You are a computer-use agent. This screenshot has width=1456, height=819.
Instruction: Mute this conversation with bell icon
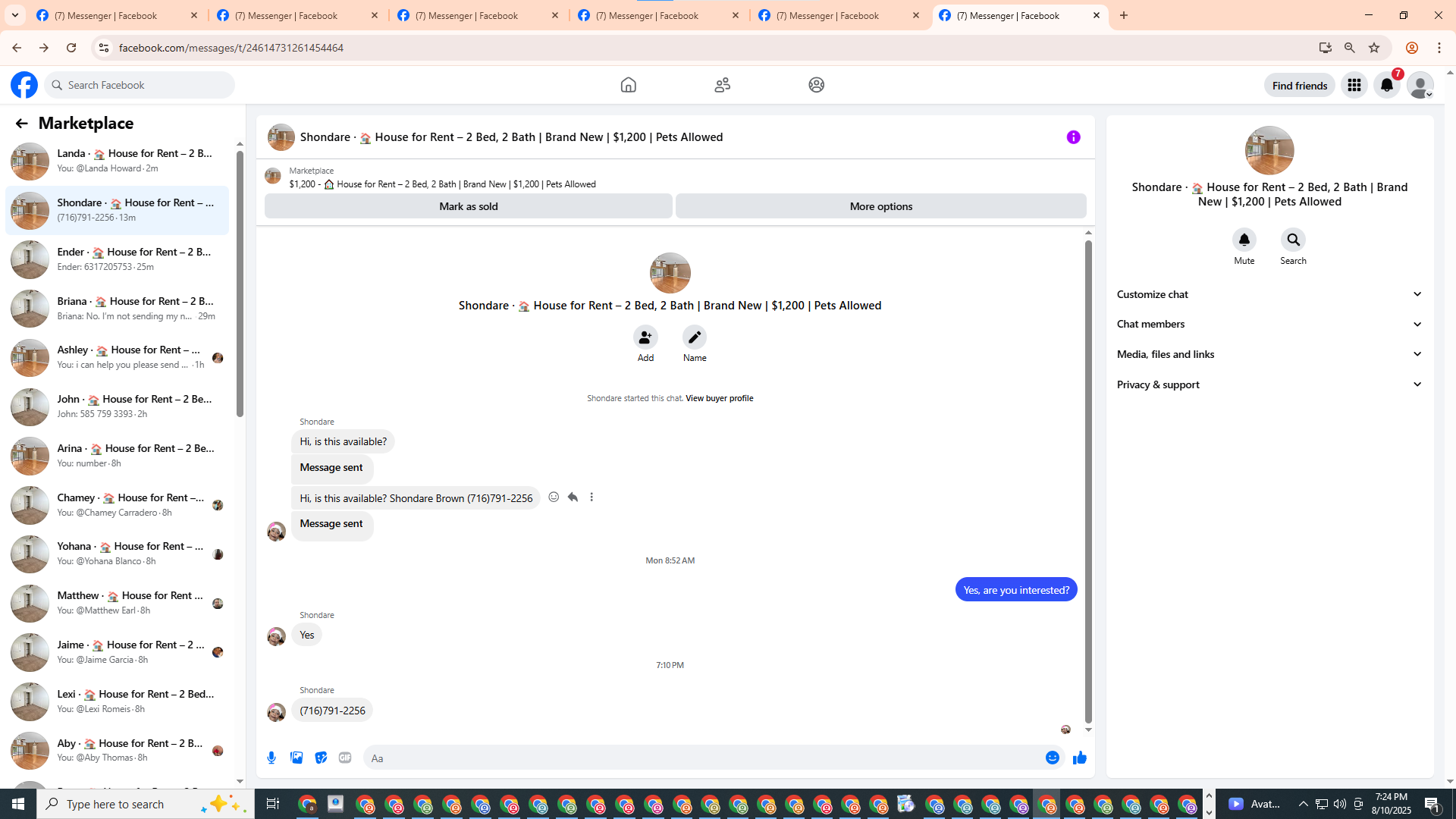(x=1244, y=240)
